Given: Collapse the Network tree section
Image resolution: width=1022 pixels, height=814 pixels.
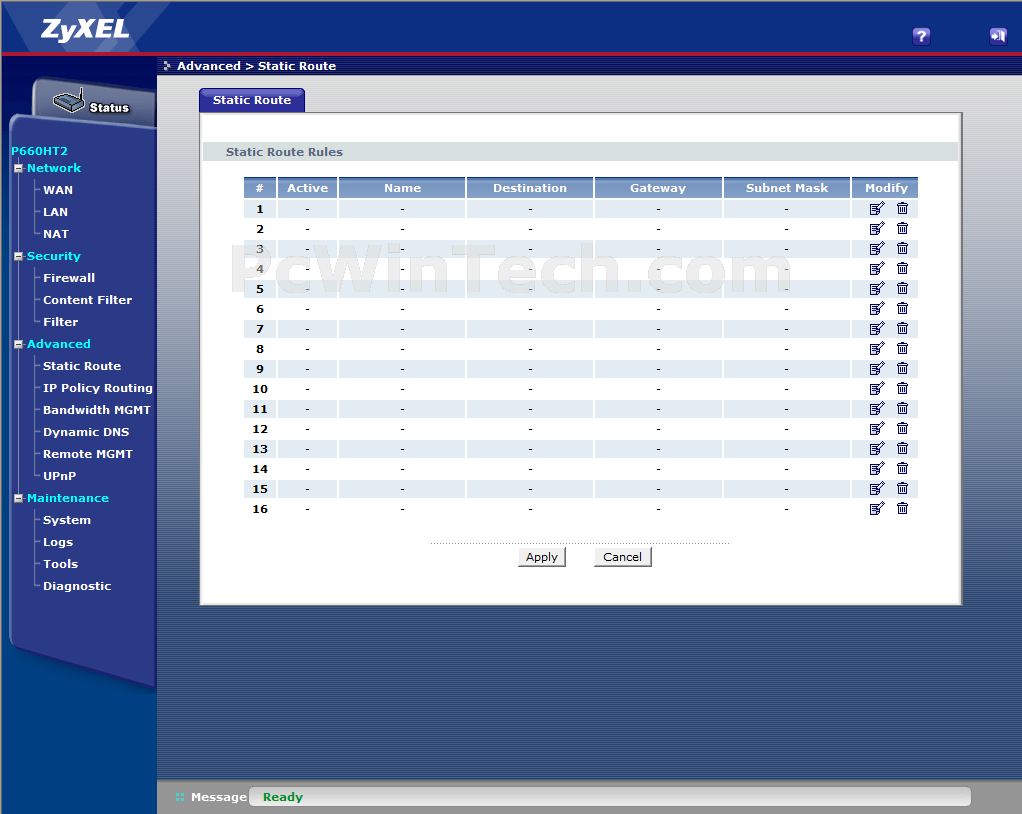Looking at the screenshot, I should pos(18,168).
